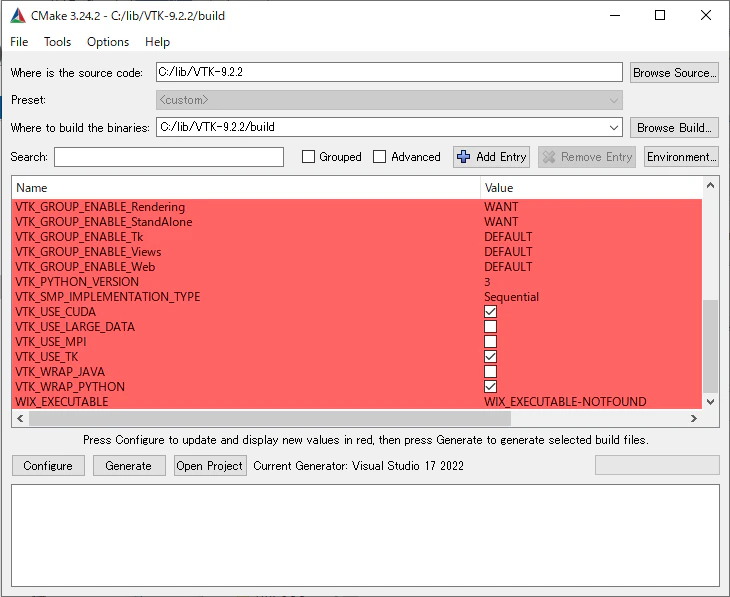This screenshot has width=730, height=597.
Task: Click the scroll down arrow of cache list
Action: 710,402
